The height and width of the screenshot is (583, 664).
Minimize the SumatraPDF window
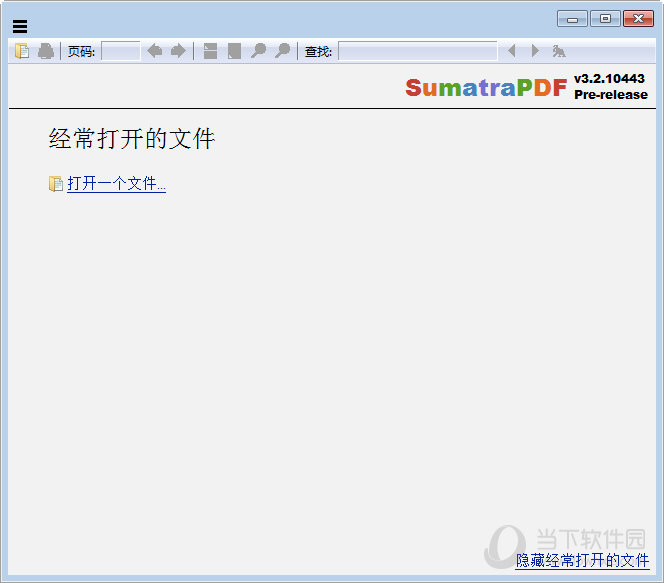coord(572,19)
